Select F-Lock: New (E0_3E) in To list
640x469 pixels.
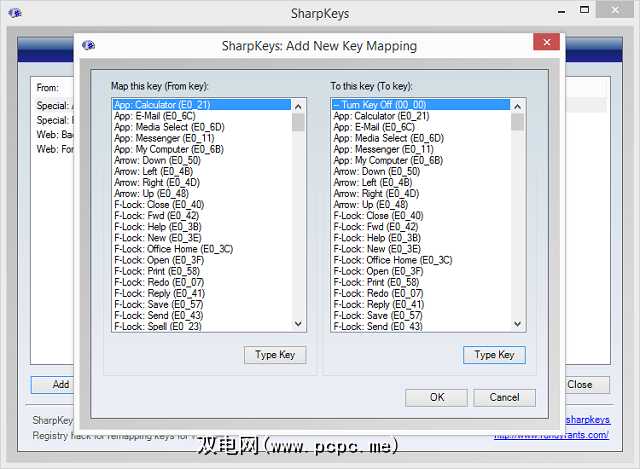[421, 249]
